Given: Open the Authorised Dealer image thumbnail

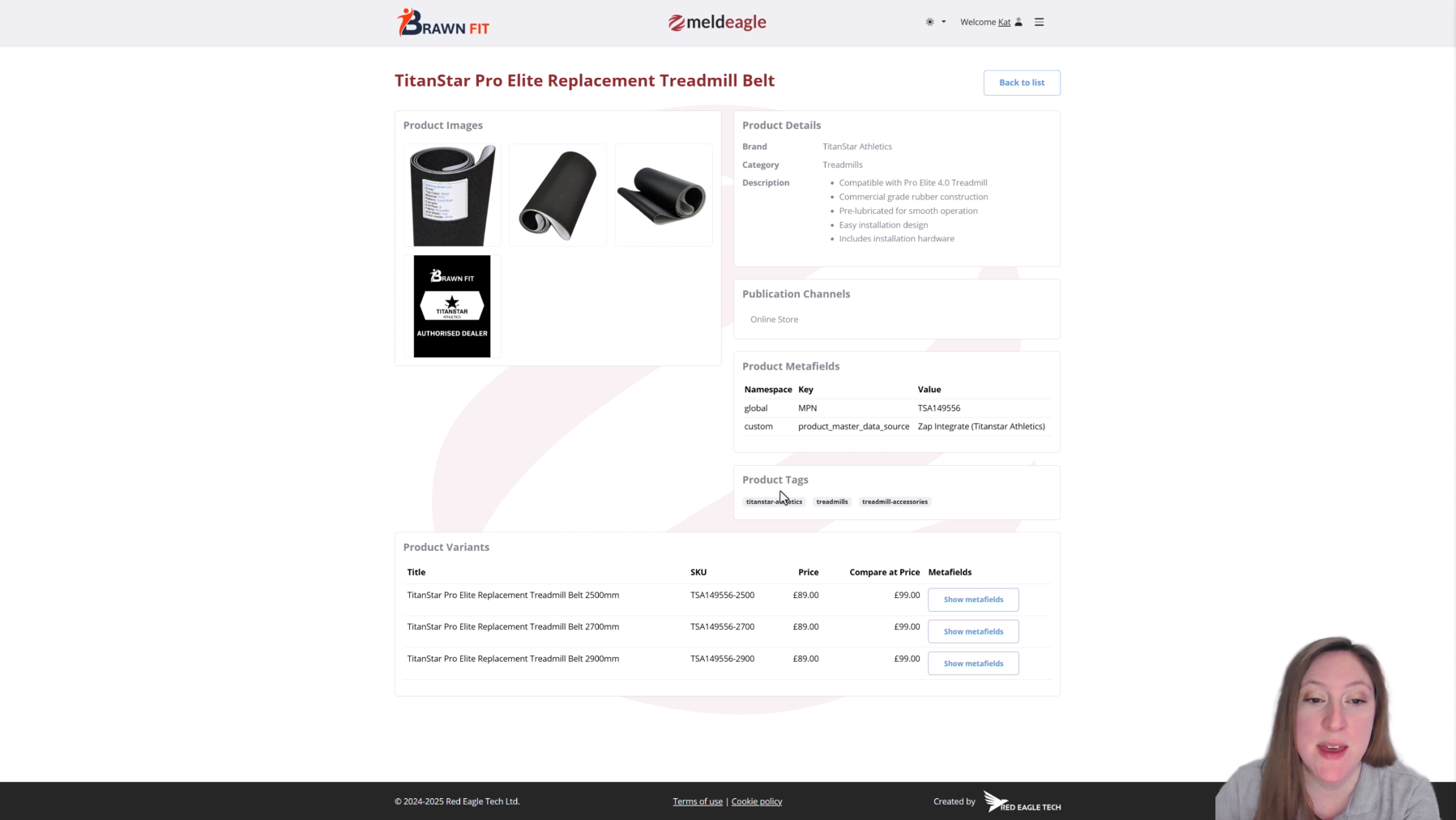Looking at the screenshot, I should [x=451, y=306].
